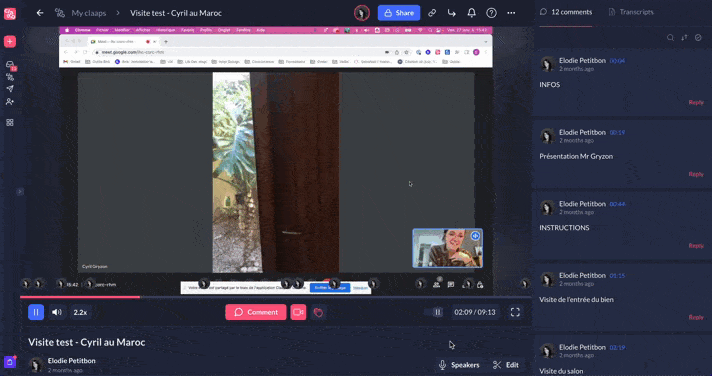
Task: Mute the video volume
Action: click(57, 312)
